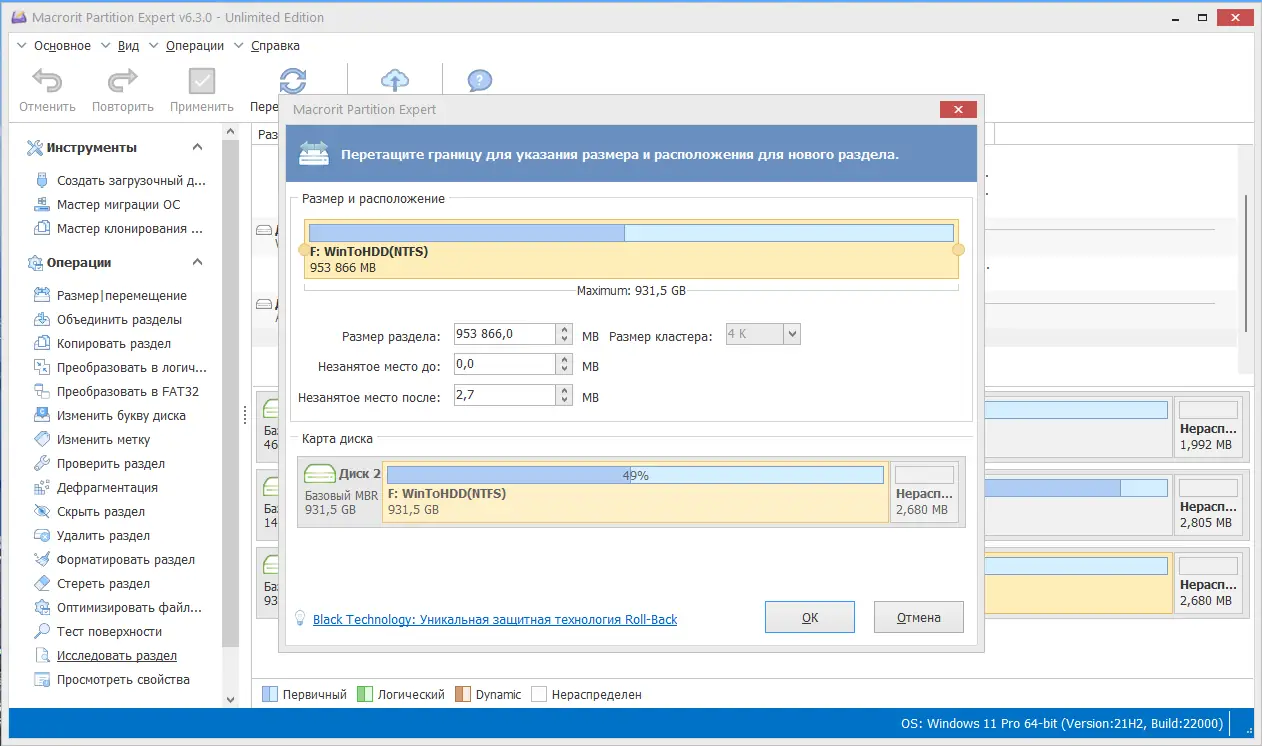Collapse the Операции section

(197, 263)
